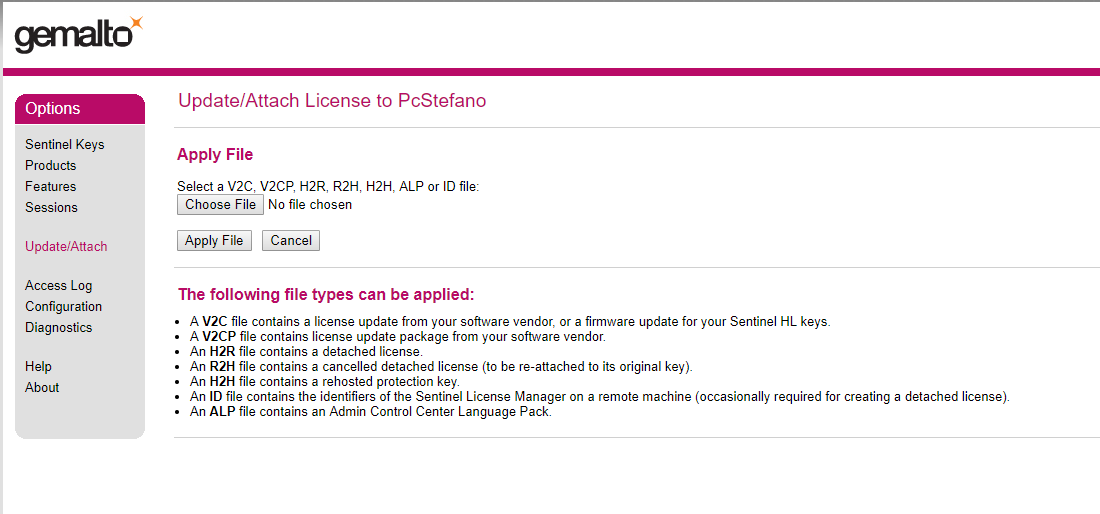Click the "following file types" heading
This screenshot has width=1100, height=514.
pos(326,294)
